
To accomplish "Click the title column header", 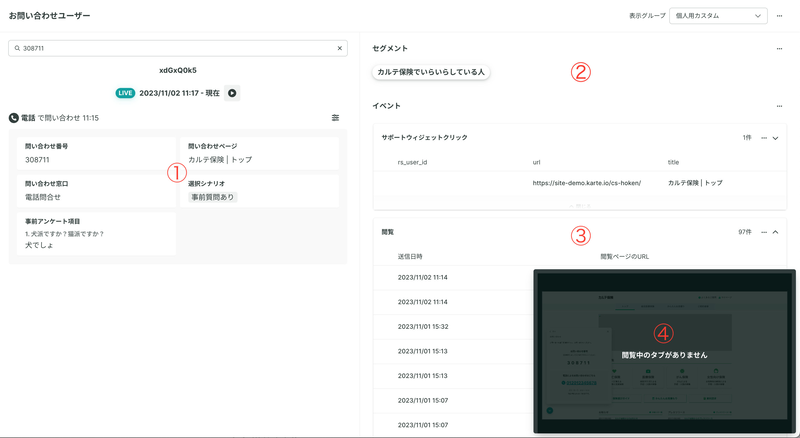I will click(x=673, y=162).
